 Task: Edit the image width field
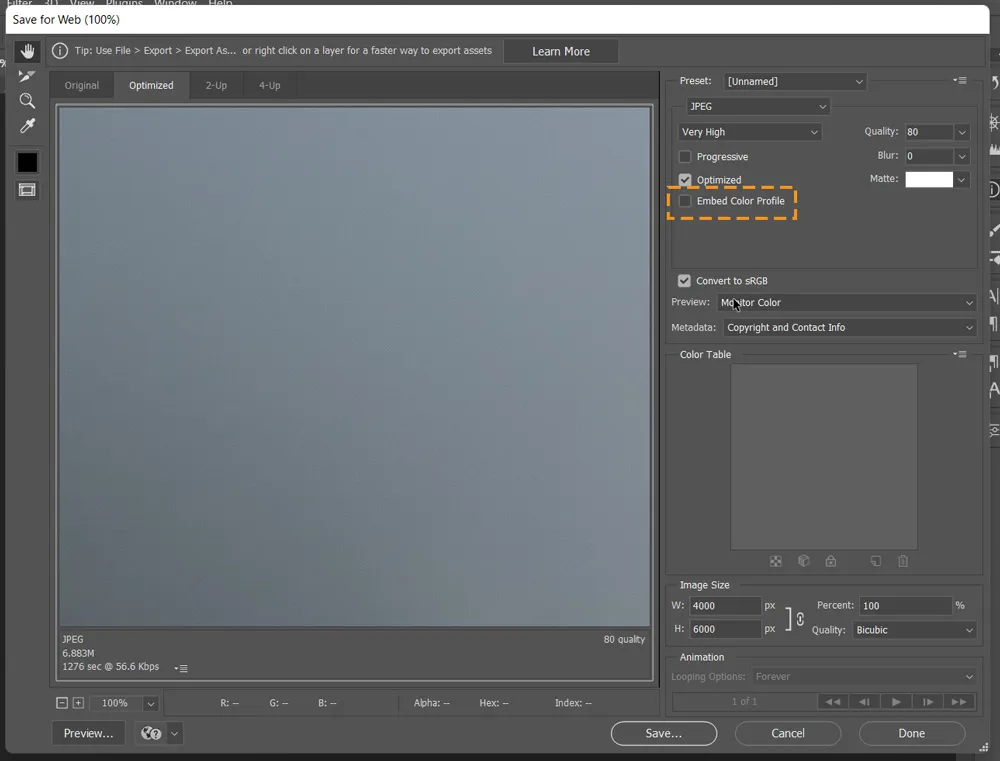pyautogui.click(x=724, y=605)
